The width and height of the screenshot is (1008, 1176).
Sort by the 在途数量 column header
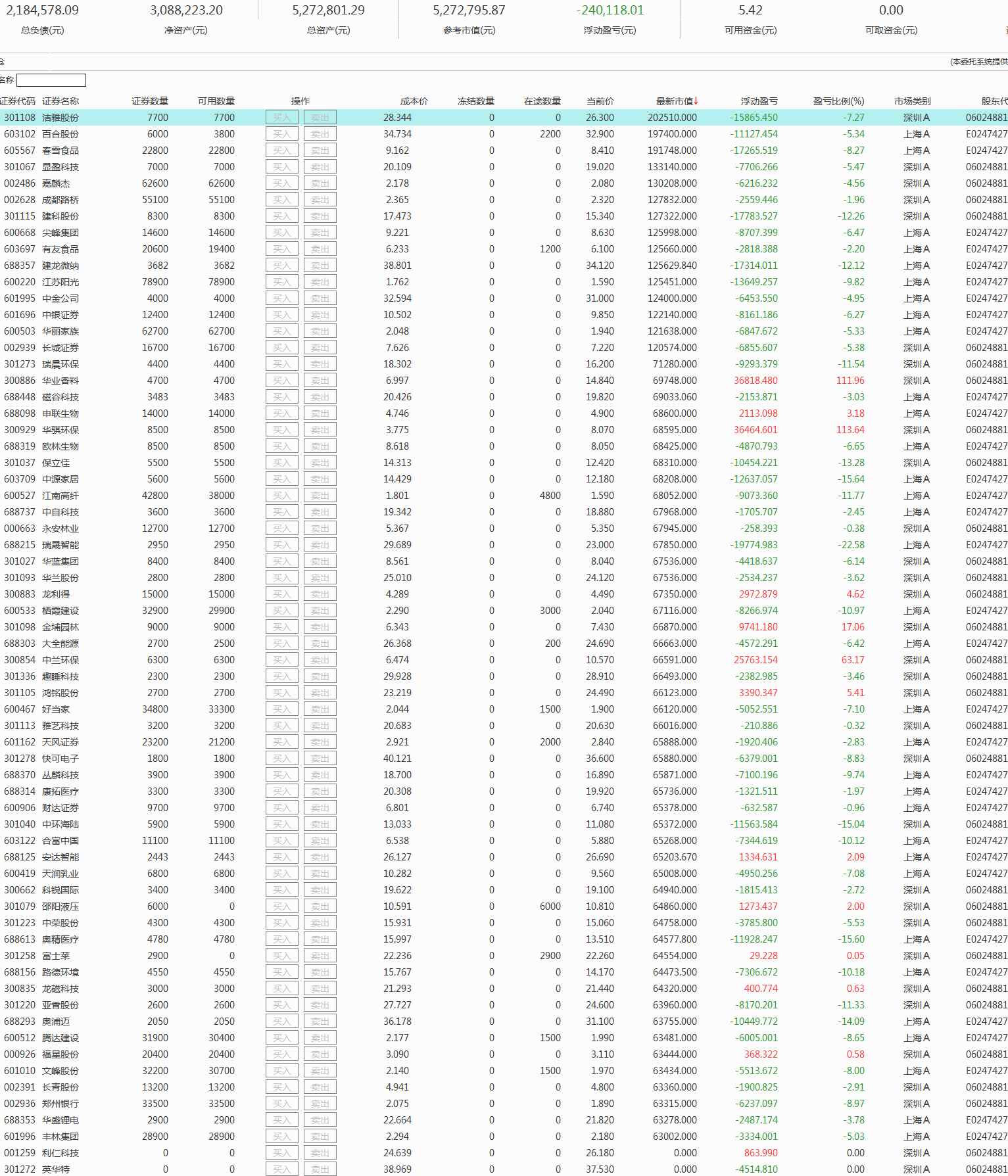tap(542, 101)
